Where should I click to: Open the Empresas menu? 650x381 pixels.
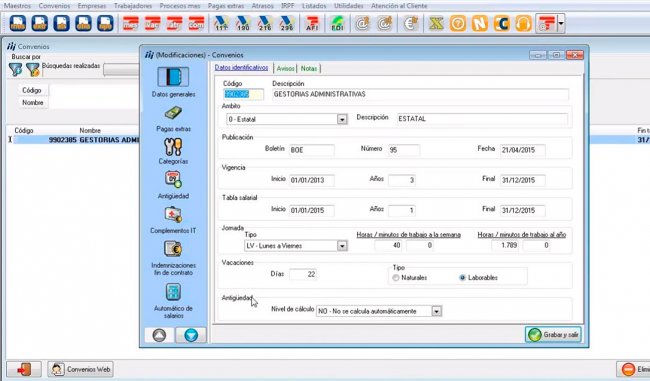(92, 6)
